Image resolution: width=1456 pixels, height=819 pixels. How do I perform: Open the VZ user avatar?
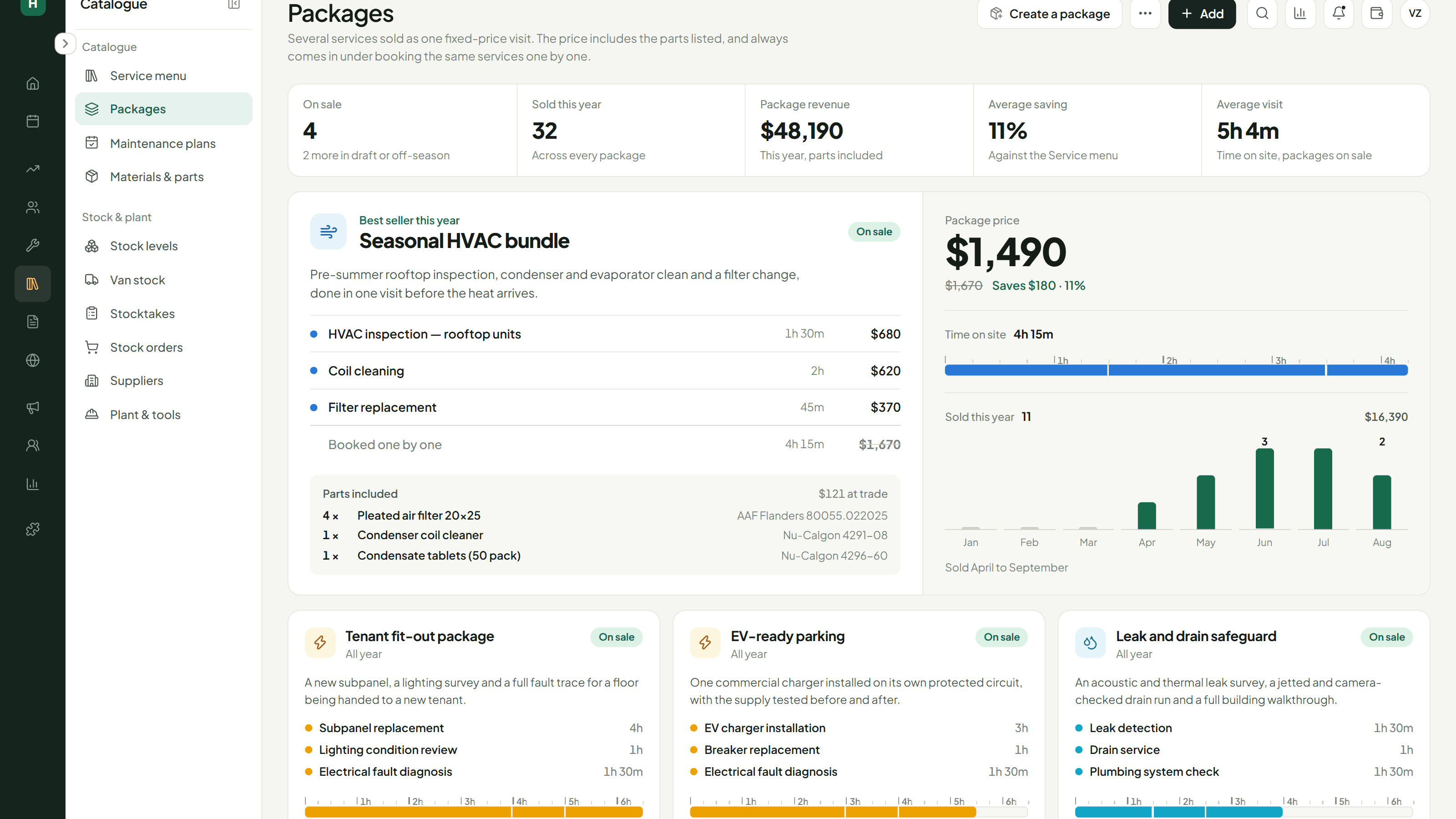1415,14
